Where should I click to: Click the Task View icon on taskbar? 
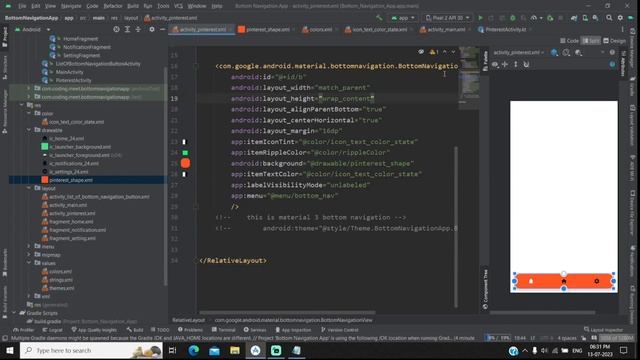pos(172,350)
